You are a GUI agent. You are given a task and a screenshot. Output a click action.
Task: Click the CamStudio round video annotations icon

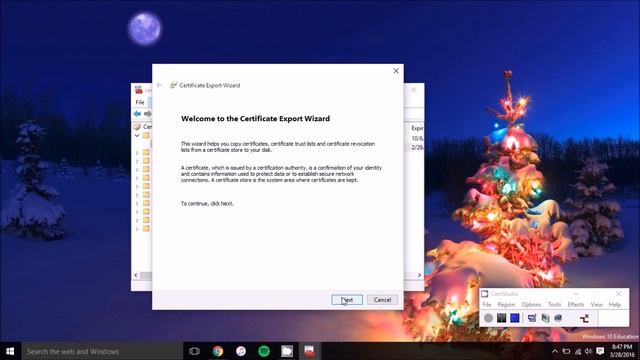click(x=558, y=318)
